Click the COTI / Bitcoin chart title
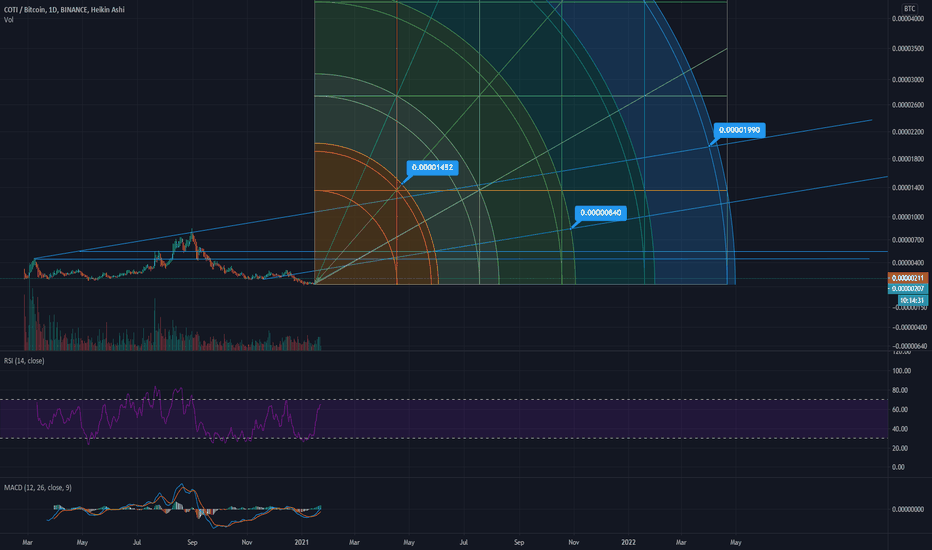 (x=64, y=10)
